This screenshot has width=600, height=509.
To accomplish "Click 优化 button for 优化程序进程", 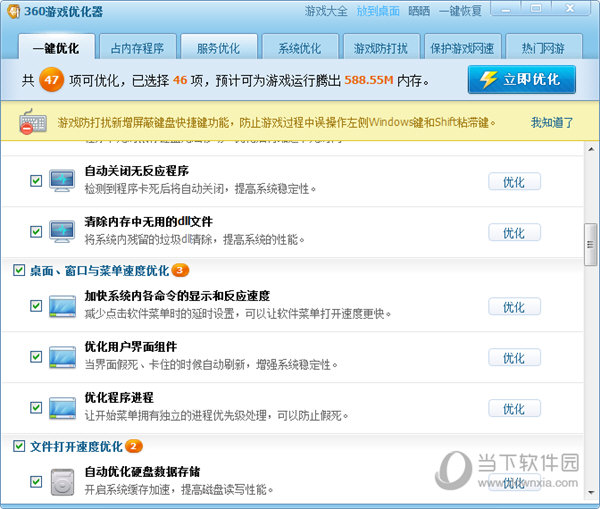I will 514,408.
